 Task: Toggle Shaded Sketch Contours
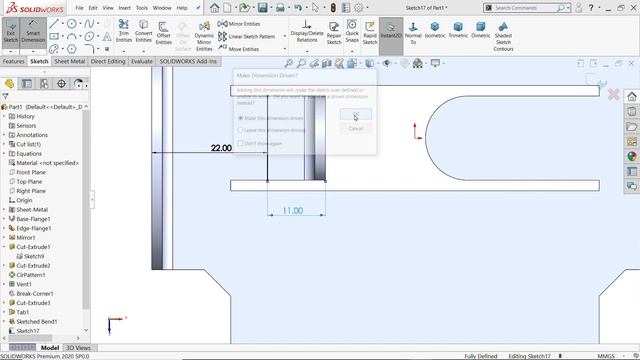[503, 36]
